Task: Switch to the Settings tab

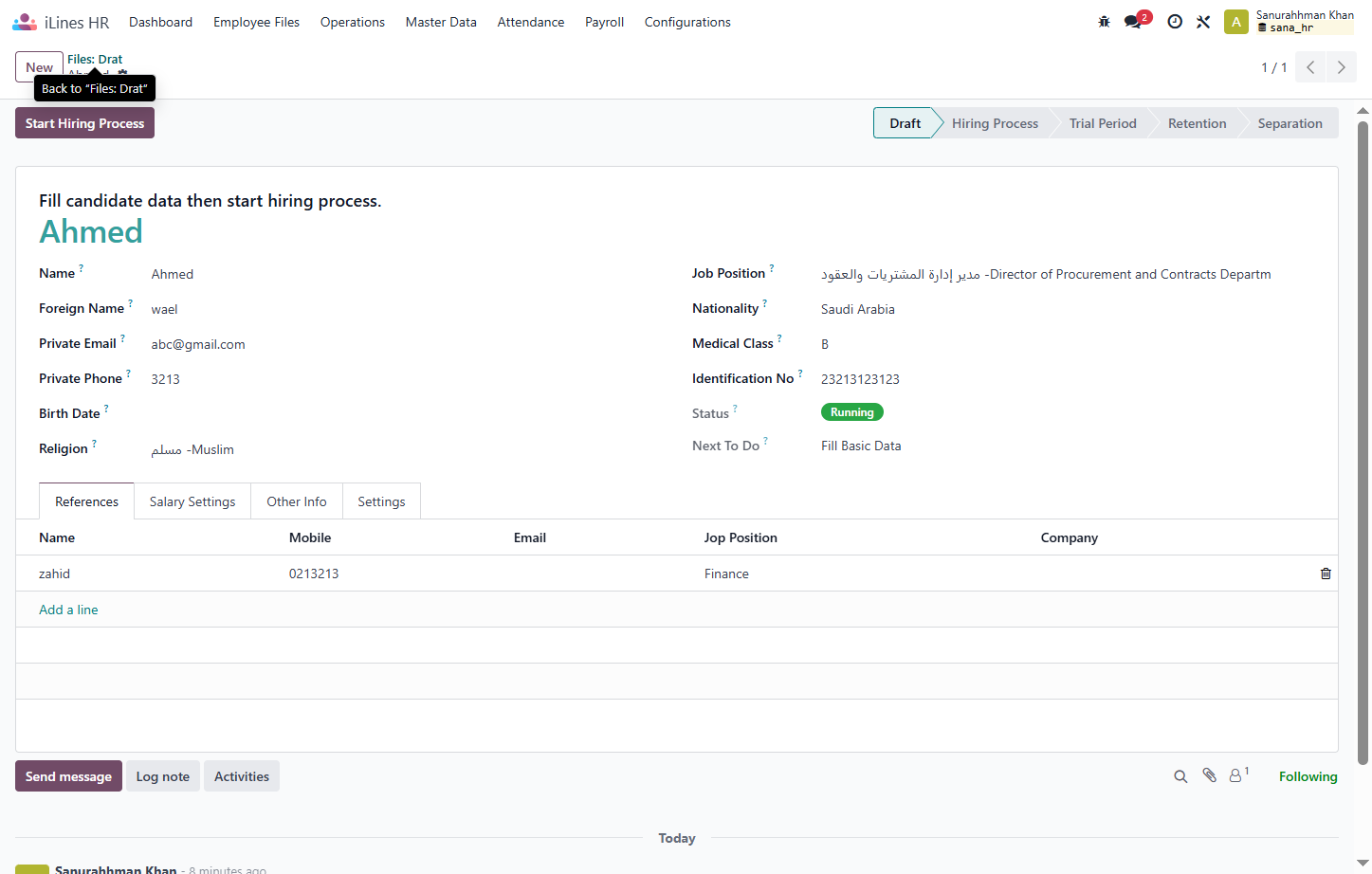Action: tap(381, 501)
